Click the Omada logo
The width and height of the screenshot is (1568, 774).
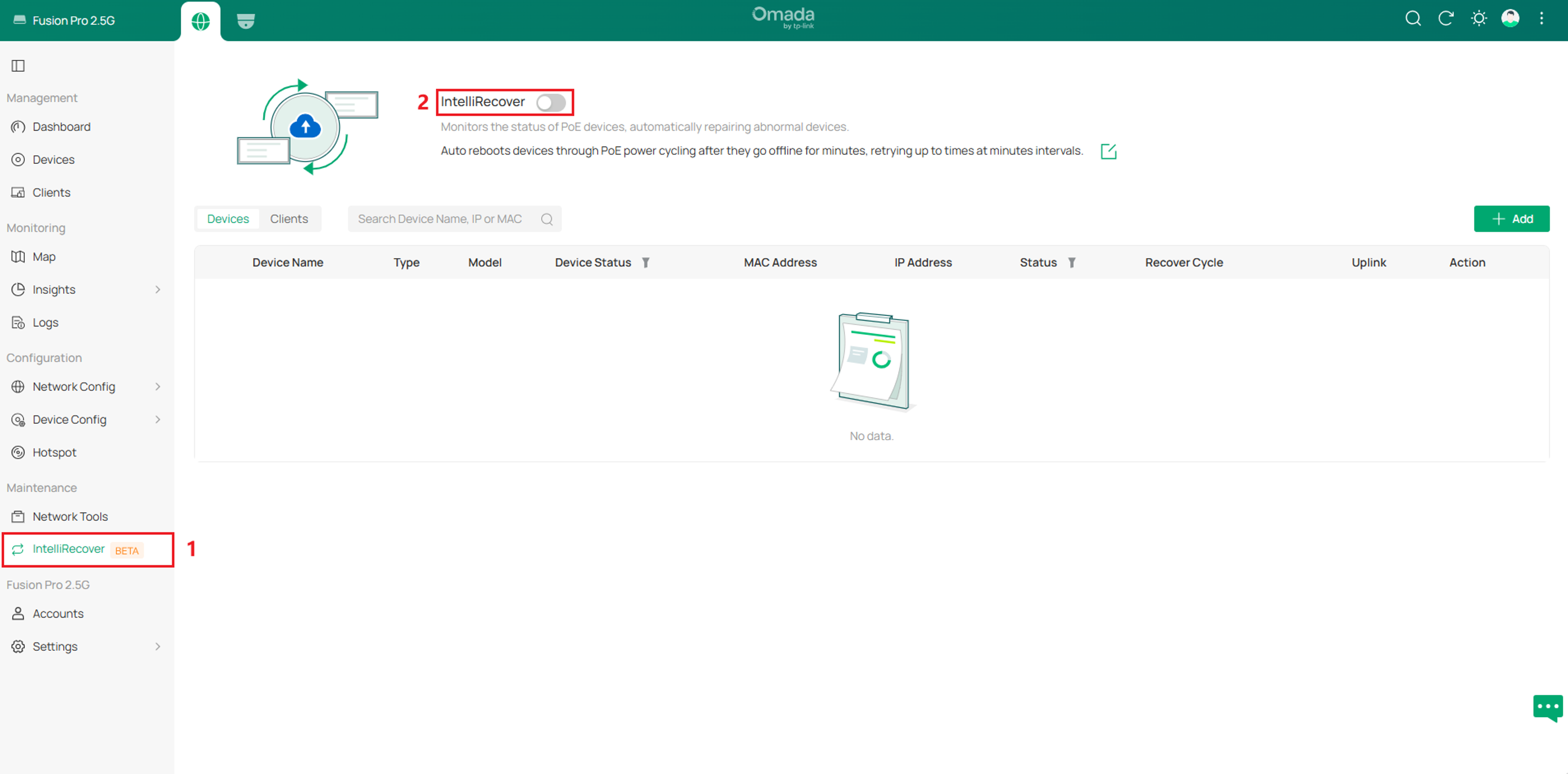(783, 18)
